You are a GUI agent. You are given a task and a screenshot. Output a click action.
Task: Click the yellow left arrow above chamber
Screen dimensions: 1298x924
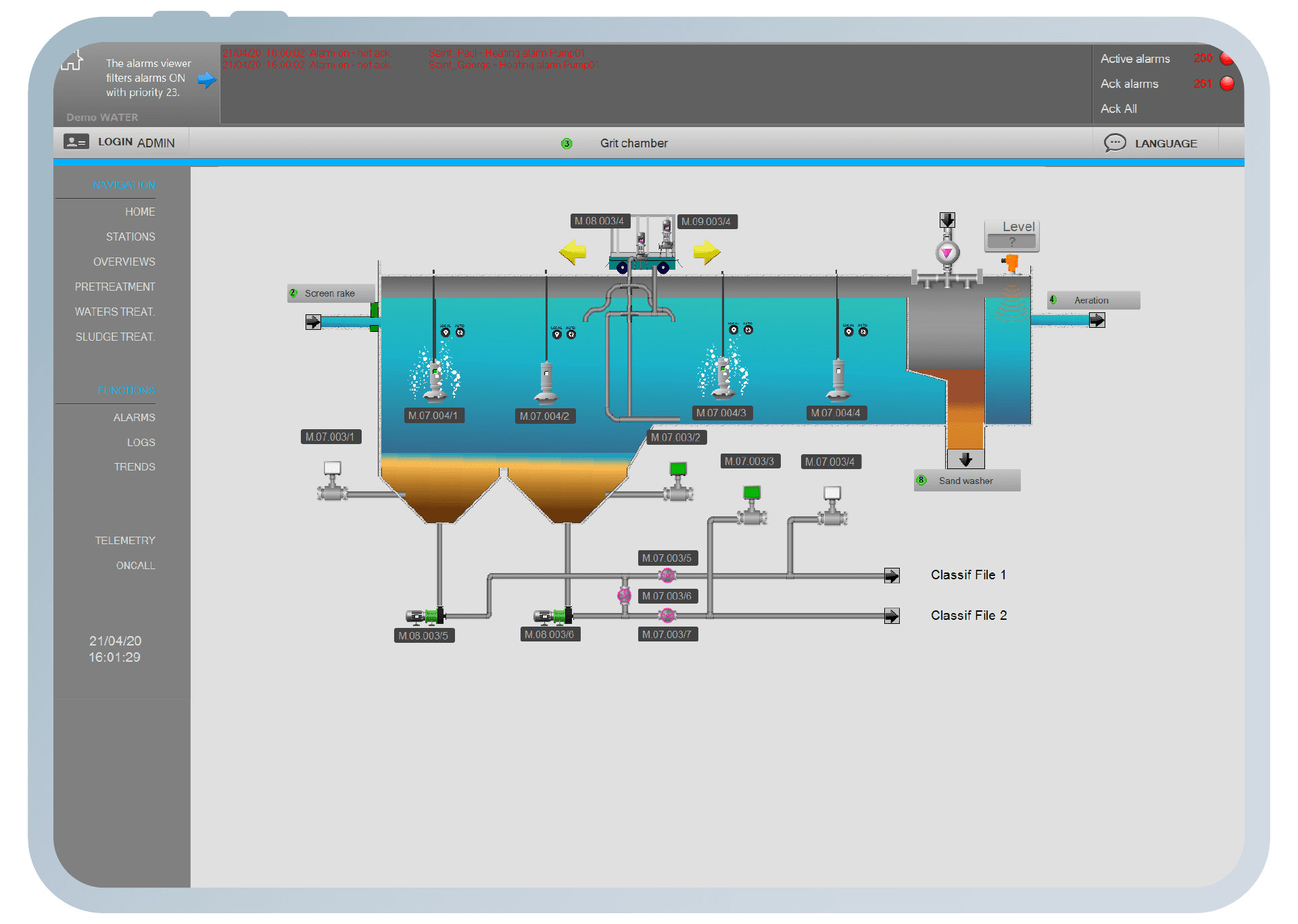point(573,252)
